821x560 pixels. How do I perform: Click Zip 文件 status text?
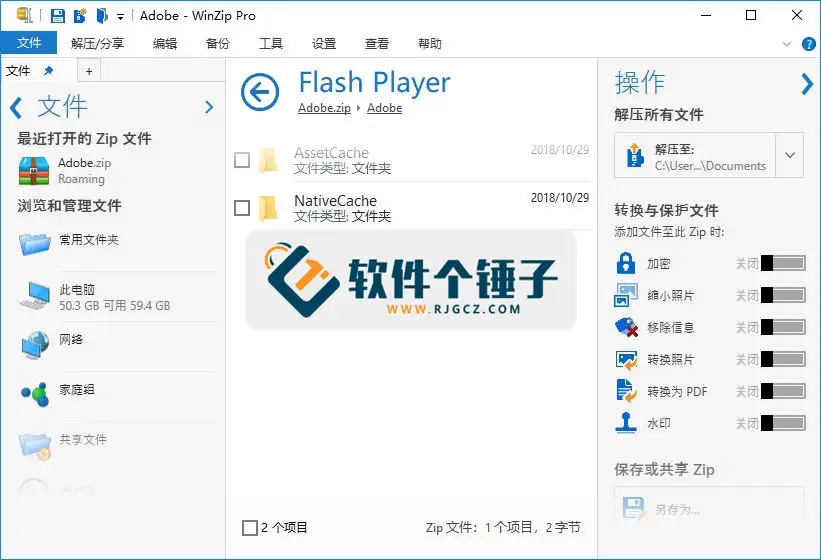[503, 528]
